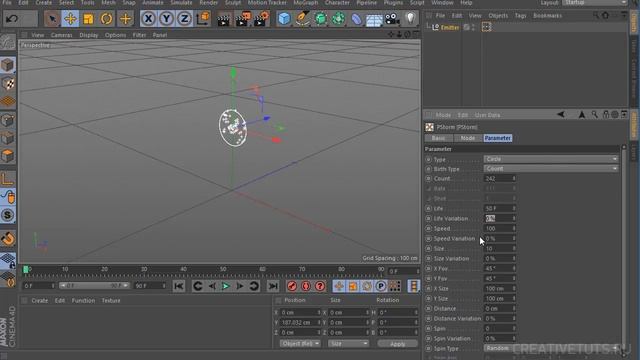This screenshot has width=640, height=360.
Task: Toggle the Parameter P keyframe option
Action: pyautogui.click(x=381, y=286)
